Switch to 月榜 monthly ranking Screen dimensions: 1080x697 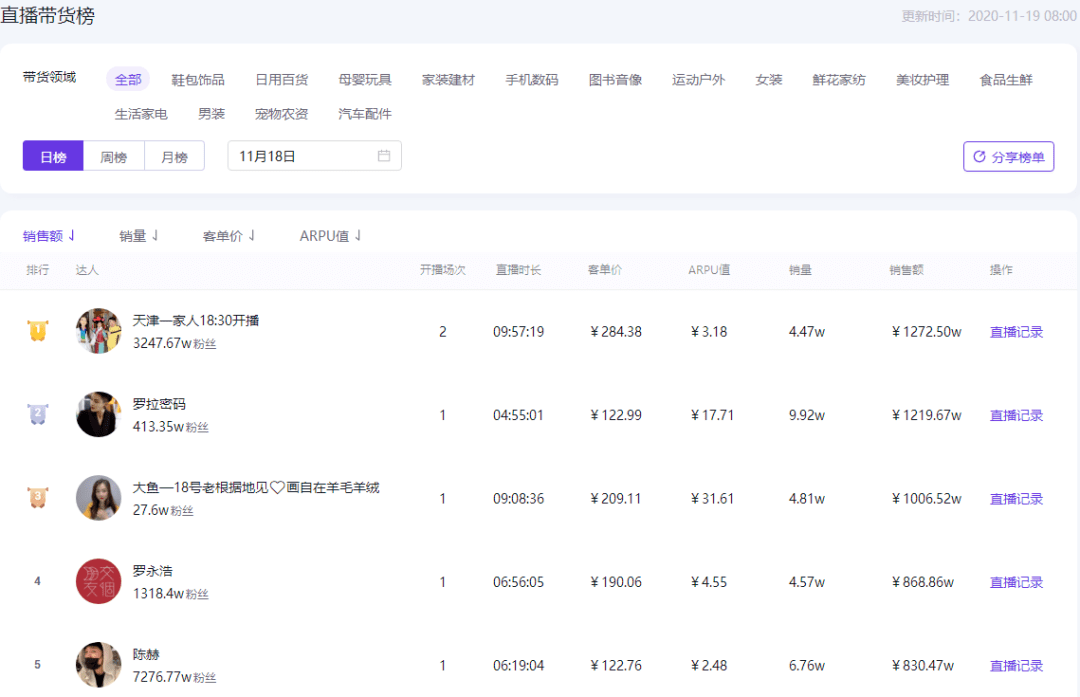pos(174,157)
